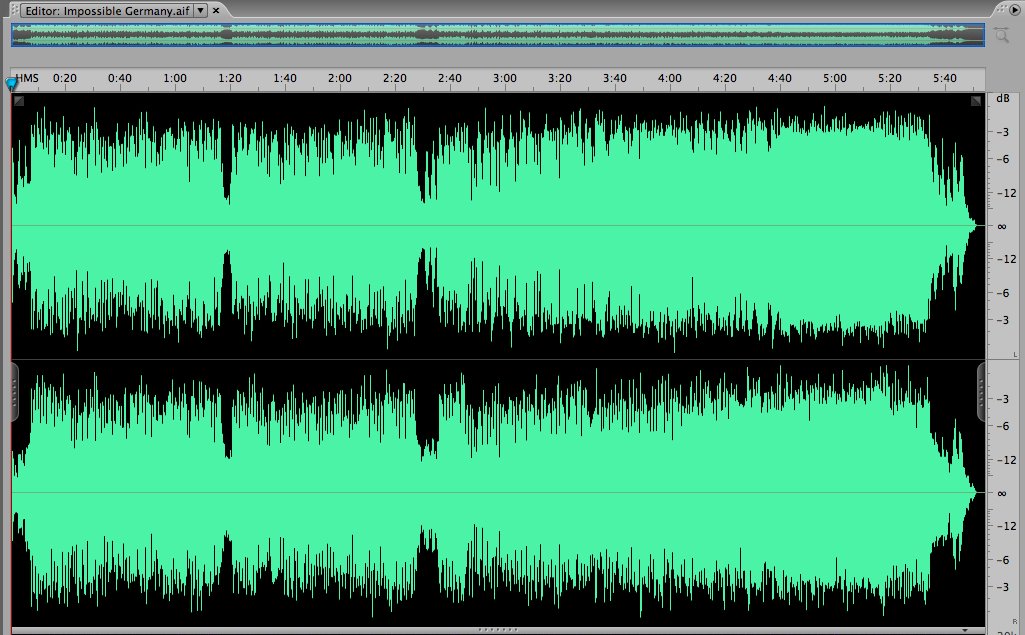Click the HMS time format label
Screen dimensions: 1025x635
pos(27,78)
